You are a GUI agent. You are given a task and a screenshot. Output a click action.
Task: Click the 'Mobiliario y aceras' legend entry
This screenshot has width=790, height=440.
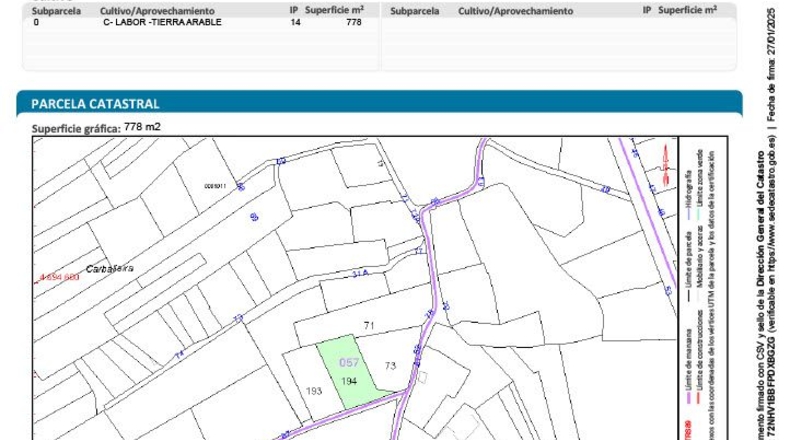699,257
